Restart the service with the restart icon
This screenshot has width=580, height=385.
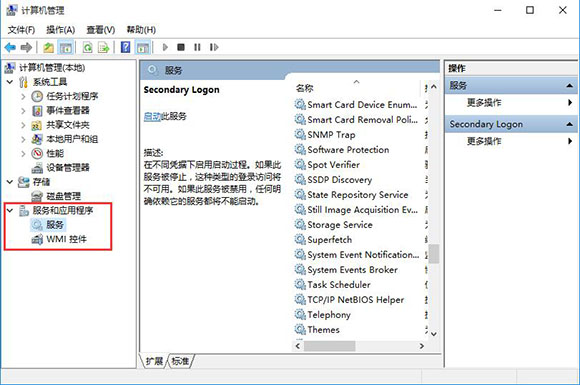(214, 47)
